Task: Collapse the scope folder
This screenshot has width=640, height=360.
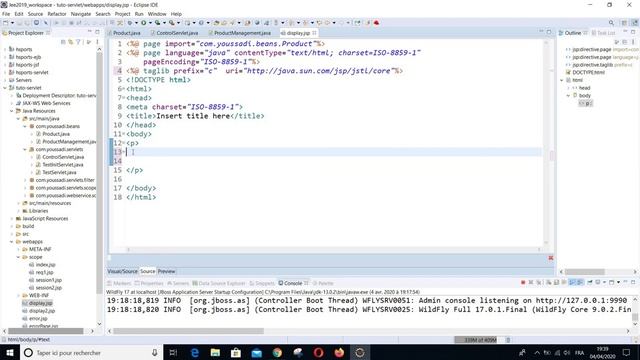Action: (18, 257)
